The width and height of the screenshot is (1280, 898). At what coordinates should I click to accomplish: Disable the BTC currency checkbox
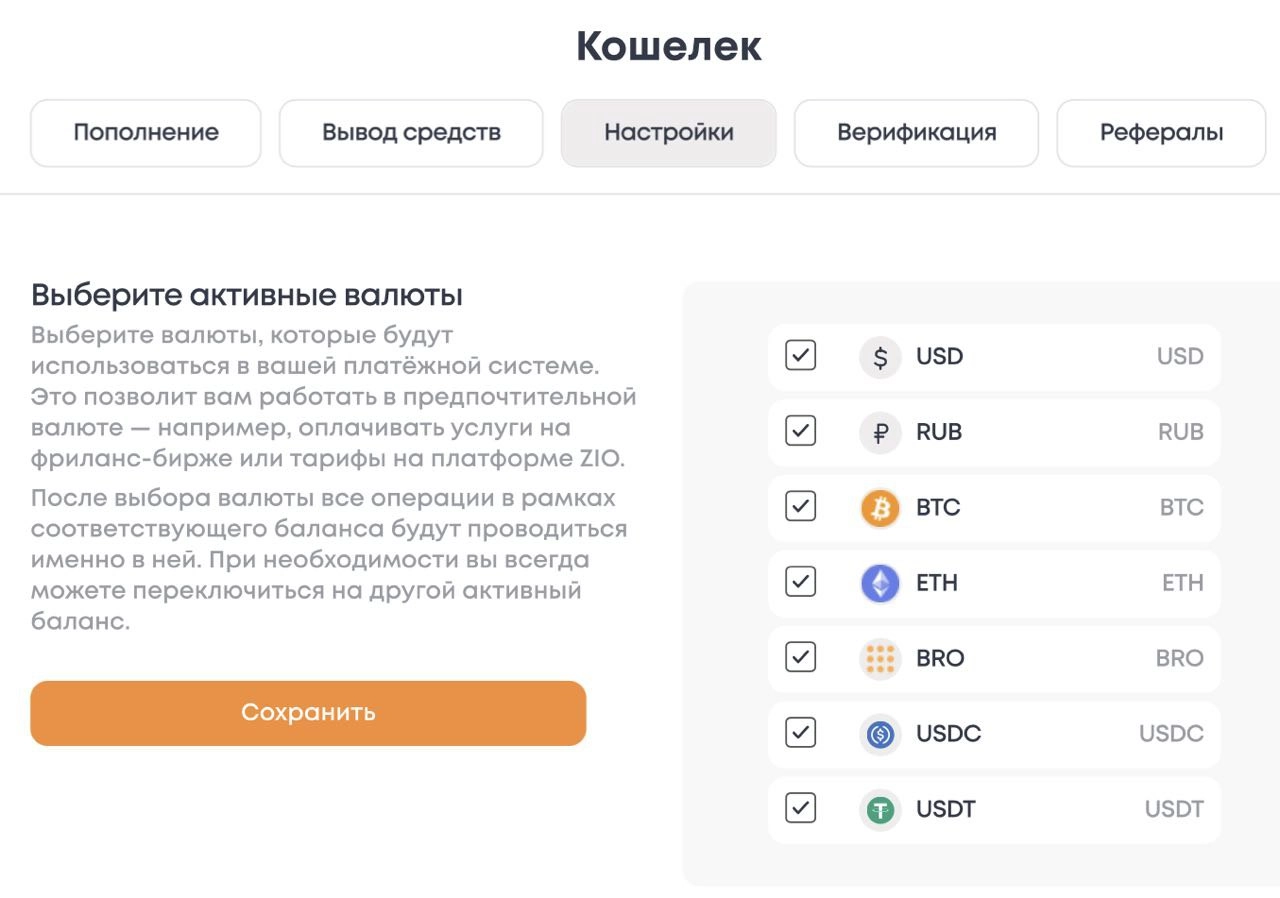801,506
